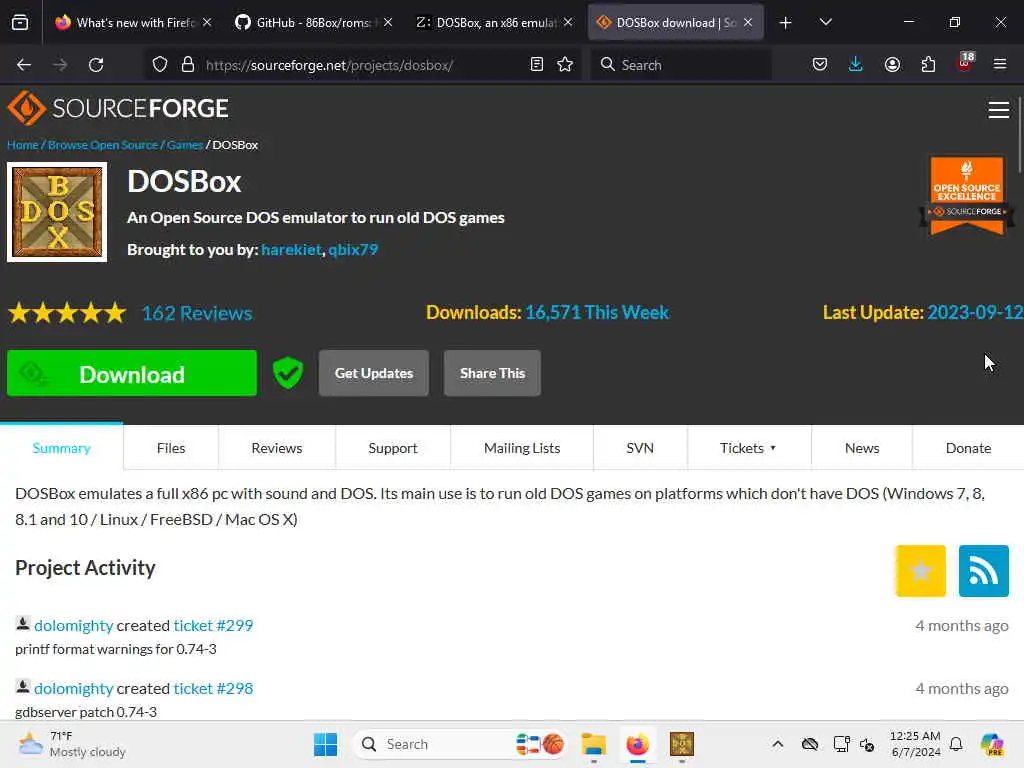The image size is (1024, 768).
Task: List all tabs with the chevron
Action: coord(826,23)
